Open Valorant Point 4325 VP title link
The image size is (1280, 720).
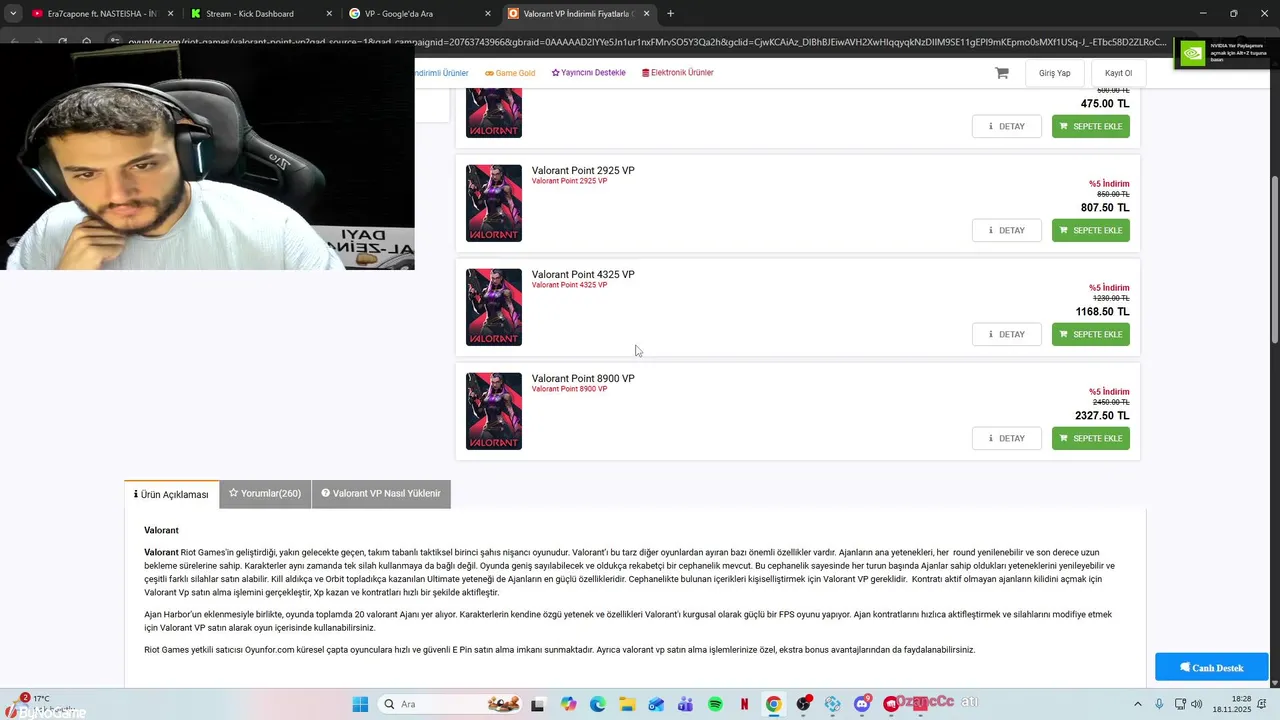[x=583, y=274]
